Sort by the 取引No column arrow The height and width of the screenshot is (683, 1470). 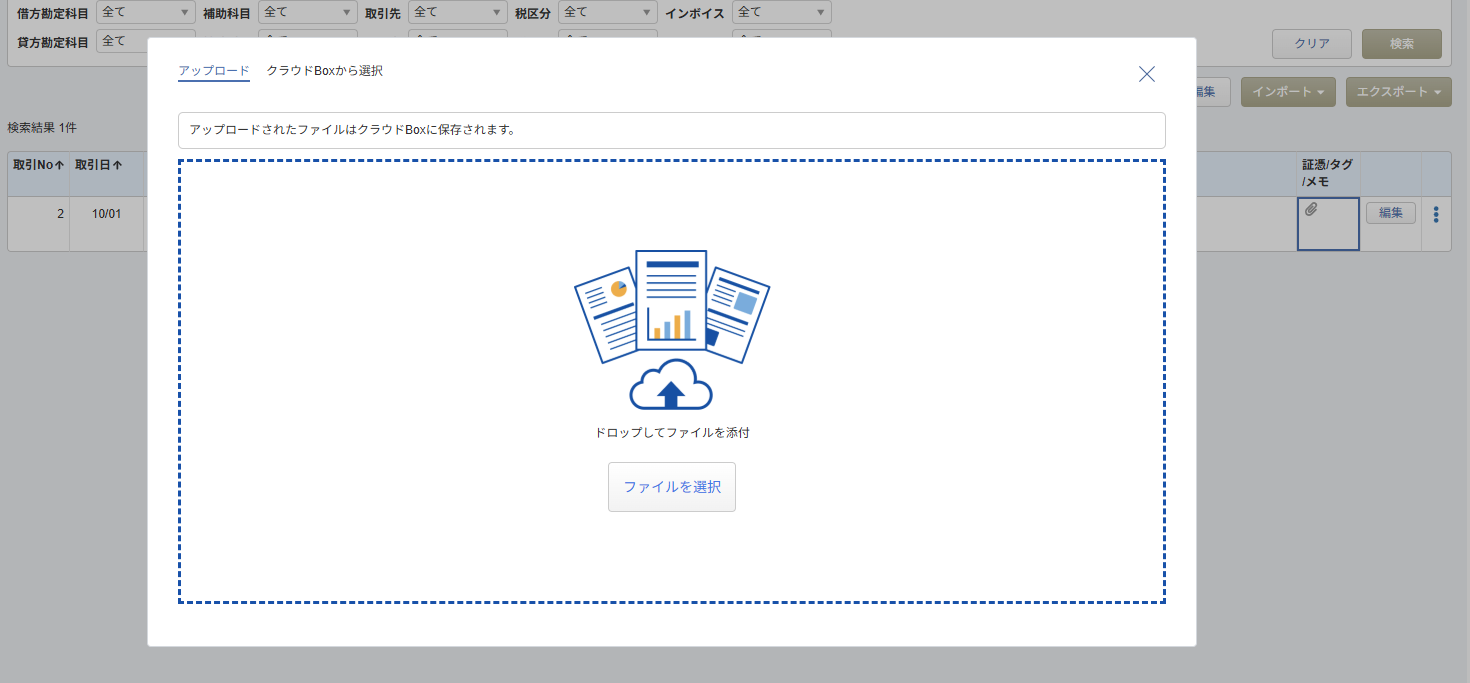60,165
